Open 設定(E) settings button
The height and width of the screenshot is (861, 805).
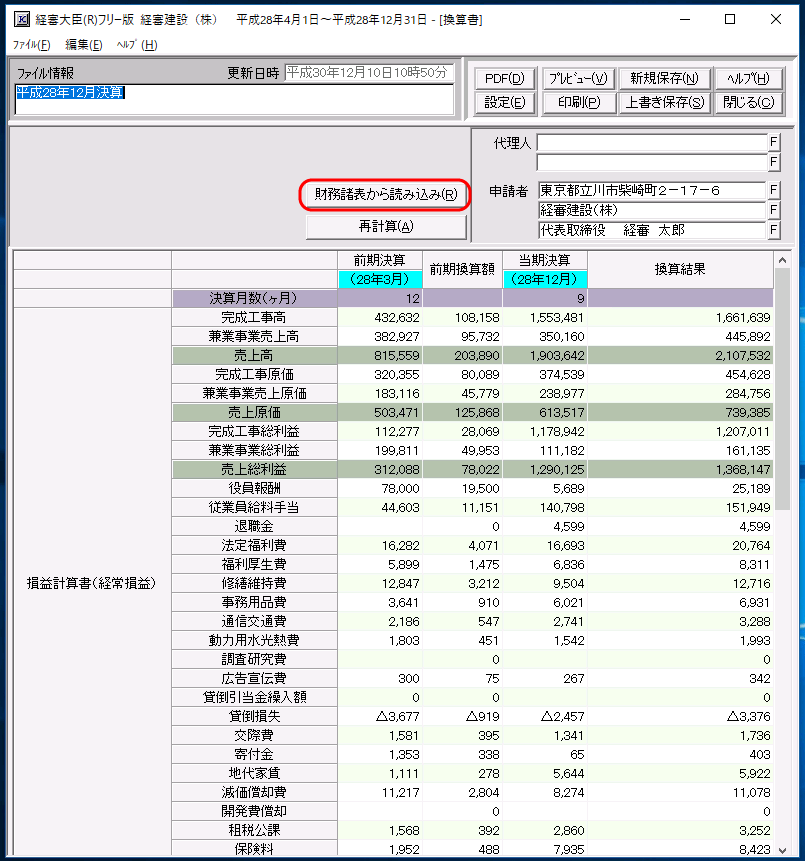click(x=504, y=102)
